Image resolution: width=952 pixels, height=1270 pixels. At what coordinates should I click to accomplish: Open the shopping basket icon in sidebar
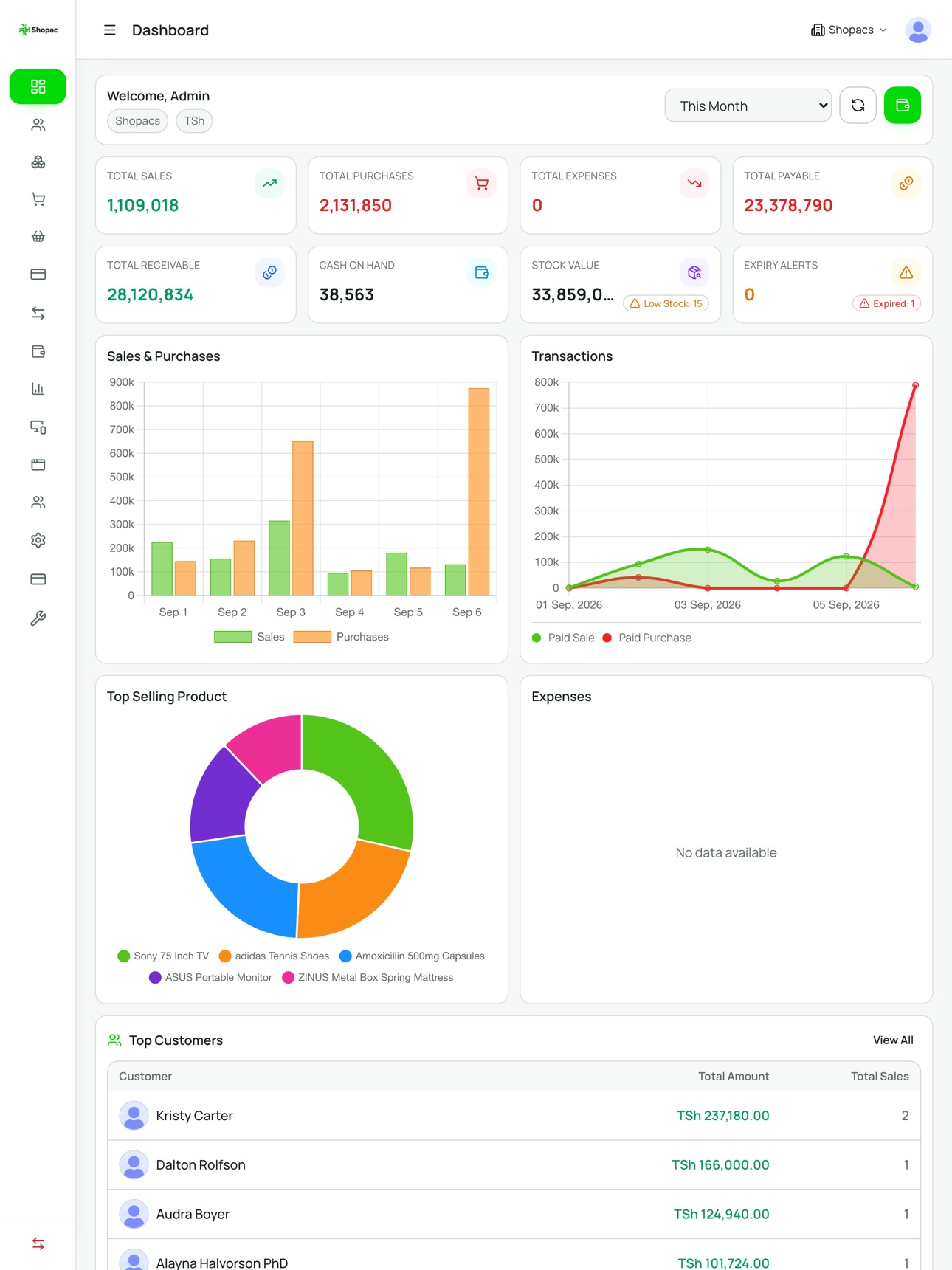point(38,237)
